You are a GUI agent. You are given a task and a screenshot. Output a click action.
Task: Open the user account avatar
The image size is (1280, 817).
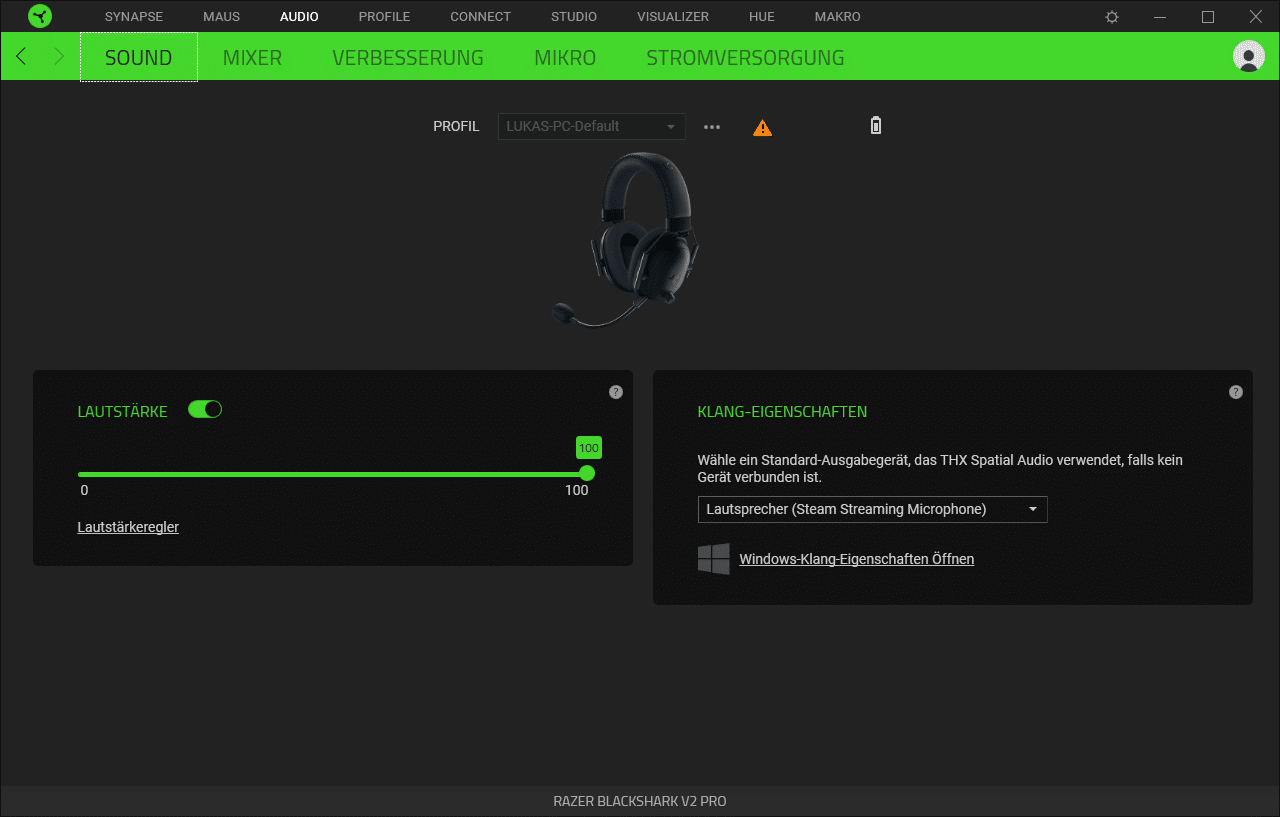(1248, 57)
